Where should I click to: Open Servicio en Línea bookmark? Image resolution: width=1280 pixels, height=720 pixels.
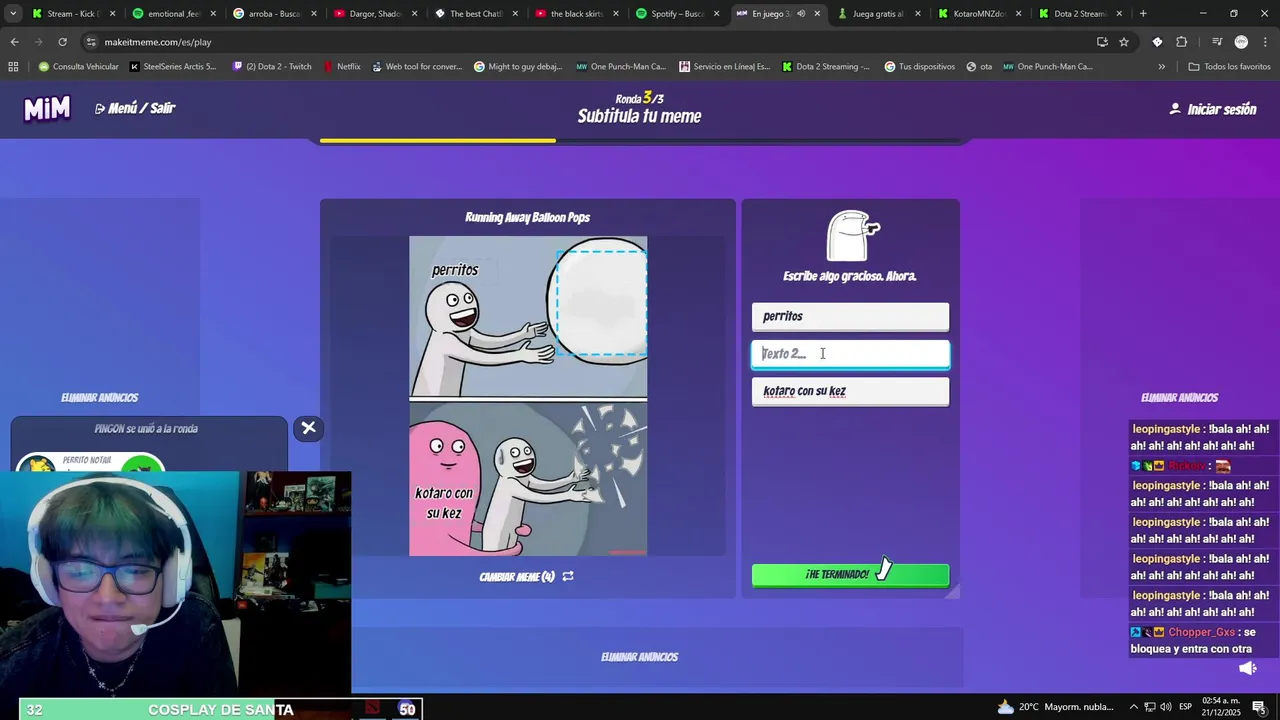pyautogui.click(x=724, y=67)
